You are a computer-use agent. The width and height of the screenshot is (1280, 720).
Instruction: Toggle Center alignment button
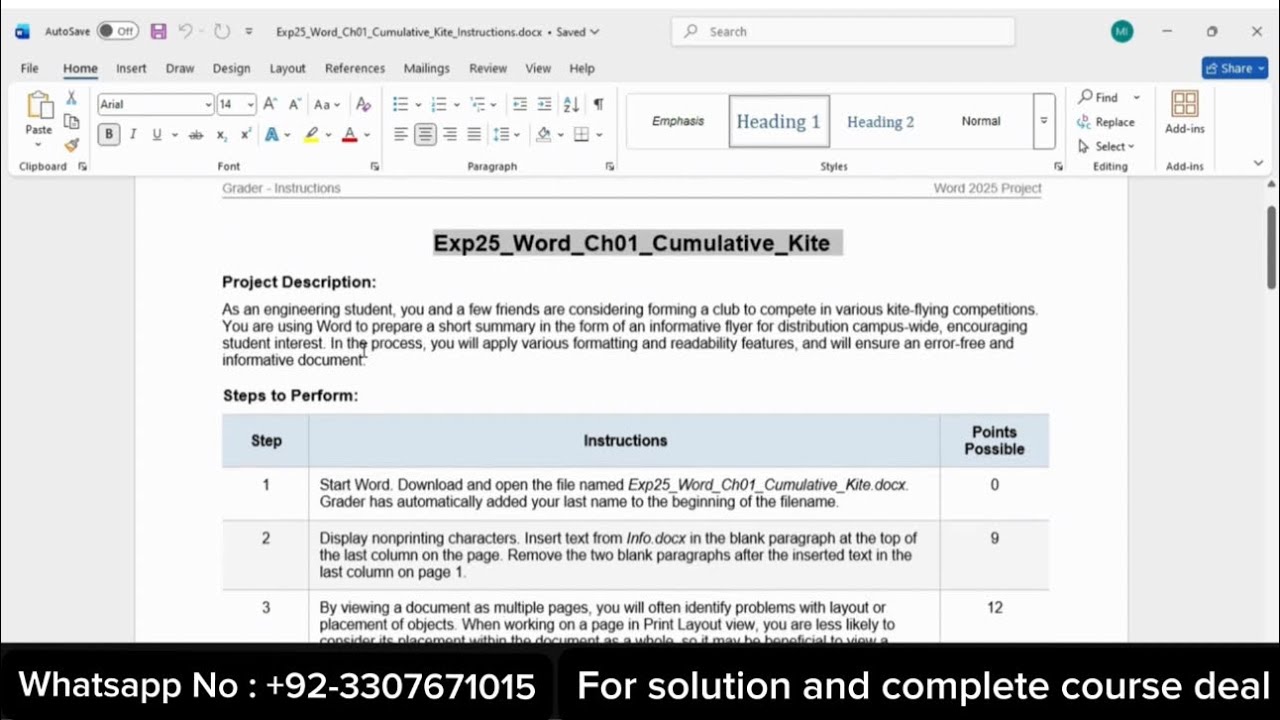tap(425, 134)
